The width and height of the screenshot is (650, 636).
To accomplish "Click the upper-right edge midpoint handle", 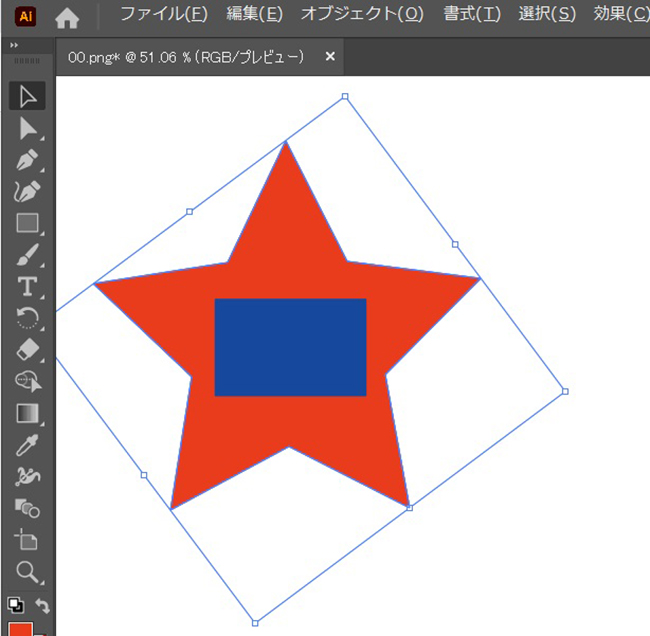I will (455, 244).
